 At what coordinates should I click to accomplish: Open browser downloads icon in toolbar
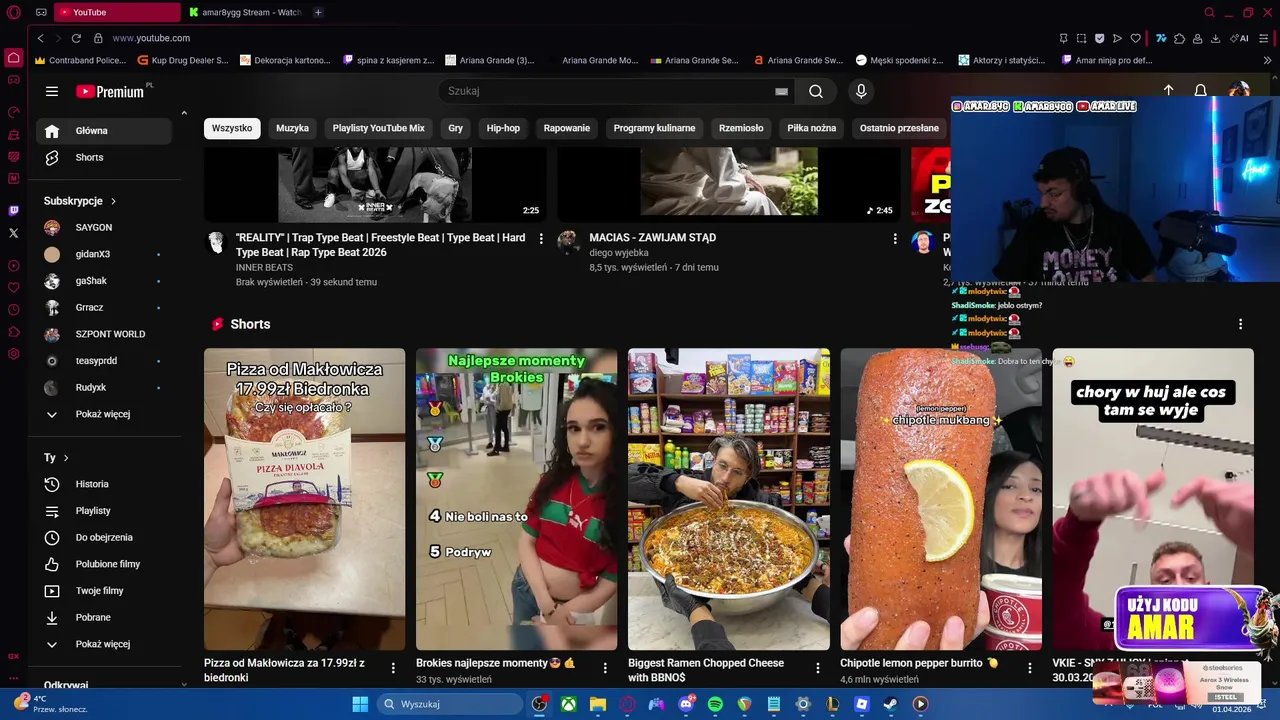pyautogui.click(x=1215, y=38)
